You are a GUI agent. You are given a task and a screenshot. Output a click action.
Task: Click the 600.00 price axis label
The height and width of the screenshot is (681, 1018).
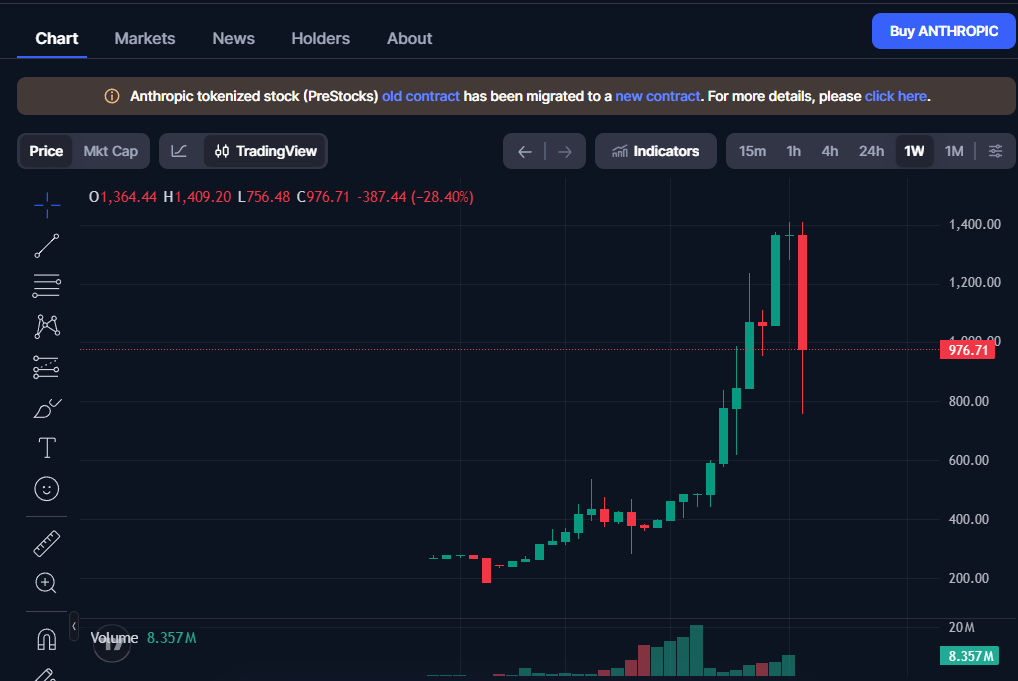click(x=969, y=460)
